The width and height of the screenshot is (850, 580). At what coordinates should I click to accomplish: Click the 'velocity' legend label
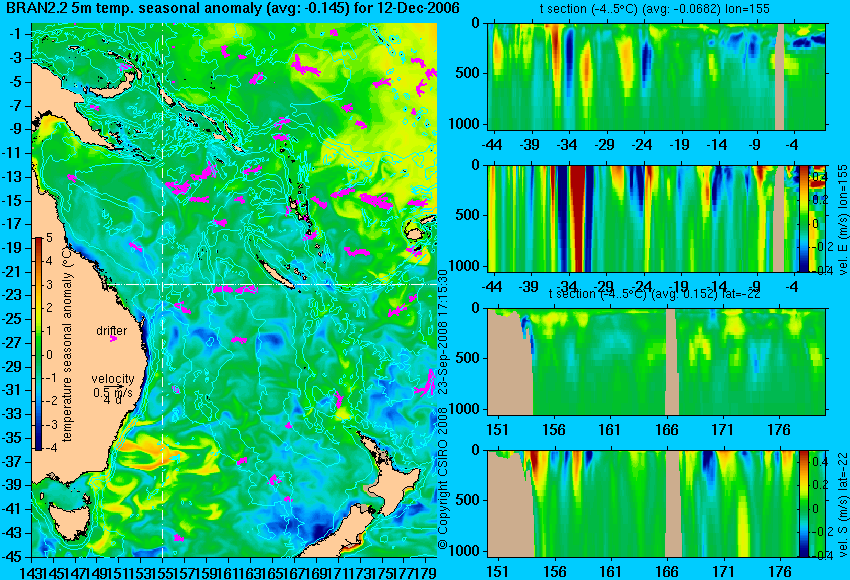(x=113, y=378)
